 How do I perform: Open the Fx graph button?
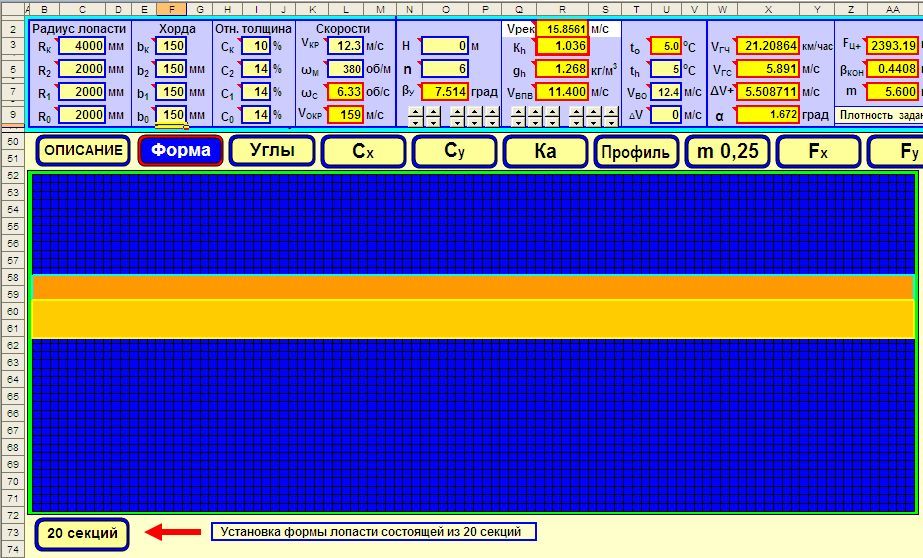coord(818,152)
